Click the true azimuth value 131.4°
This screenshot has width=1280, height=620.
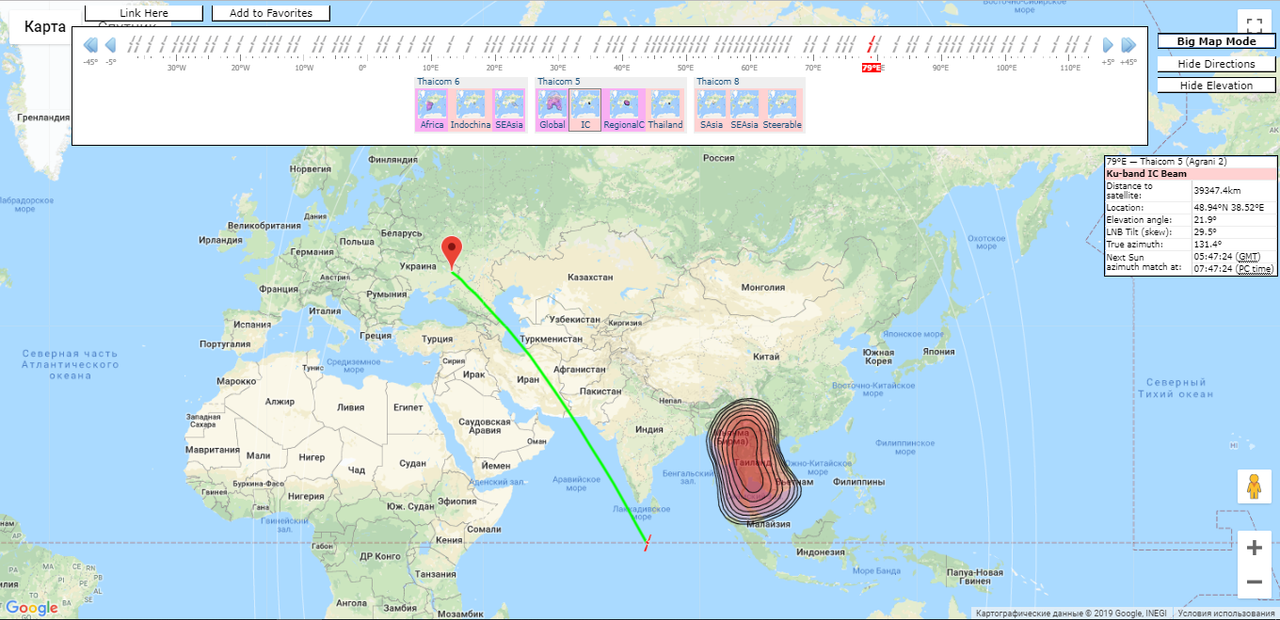pyautogui.click(x=1208, y=244)
